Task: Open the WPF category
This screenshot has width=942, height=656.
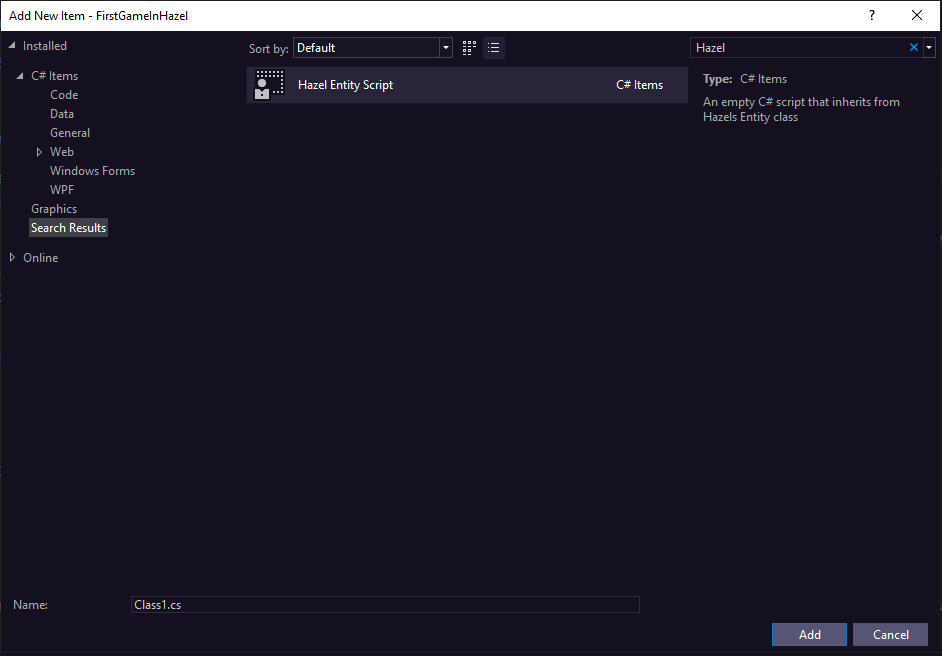Action: pyautogui.click(x=62, y=190)
